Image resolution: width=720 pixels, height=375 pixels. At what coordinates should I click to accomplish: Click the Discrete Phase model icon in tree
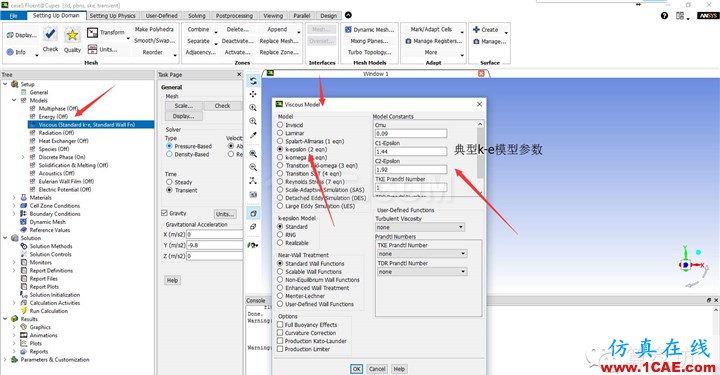tap(33, 157)
